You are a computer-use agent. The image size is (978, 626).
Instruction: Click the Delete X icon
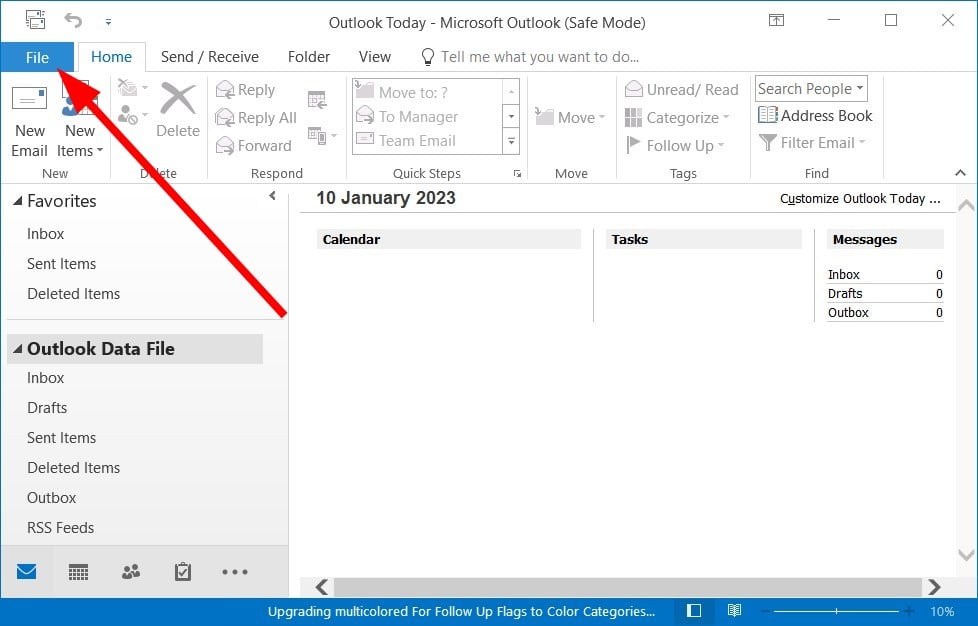(178, 99)
